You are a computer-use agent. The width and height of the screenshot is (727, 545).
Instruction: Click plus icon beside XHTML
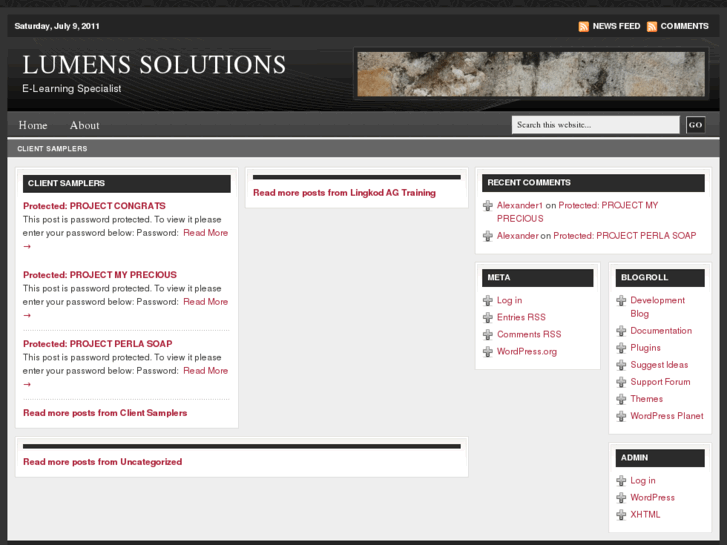pyautogui.click(x=621, y=515)
